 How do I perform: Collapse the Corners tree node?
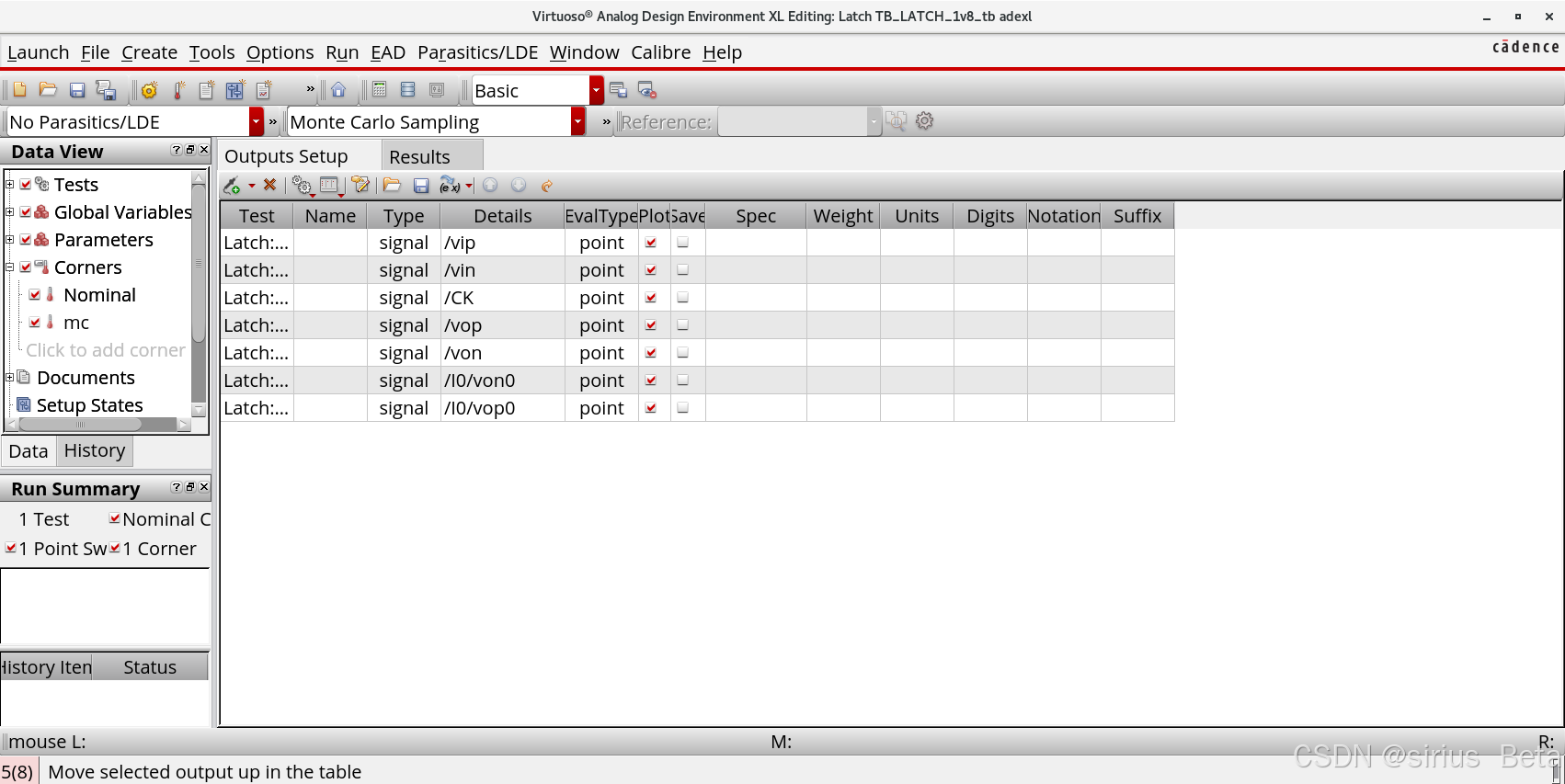(x=9, y=267)
